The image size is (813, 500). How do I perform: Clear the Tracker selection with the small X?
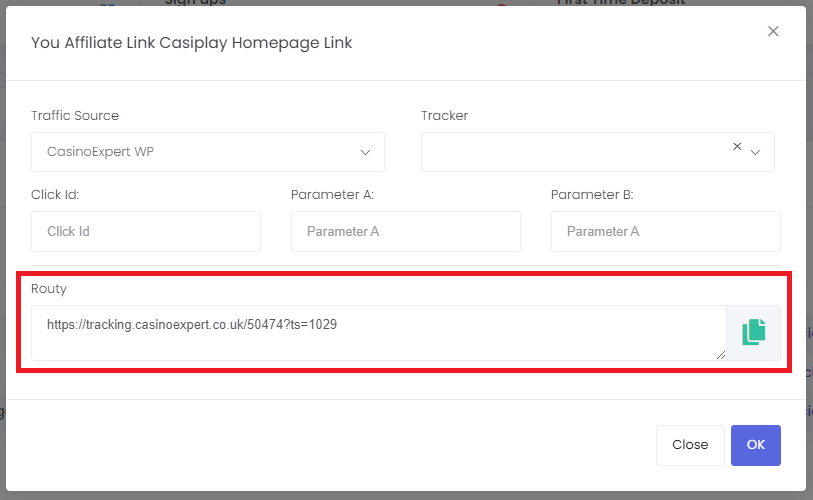click(x=737, y=146)
